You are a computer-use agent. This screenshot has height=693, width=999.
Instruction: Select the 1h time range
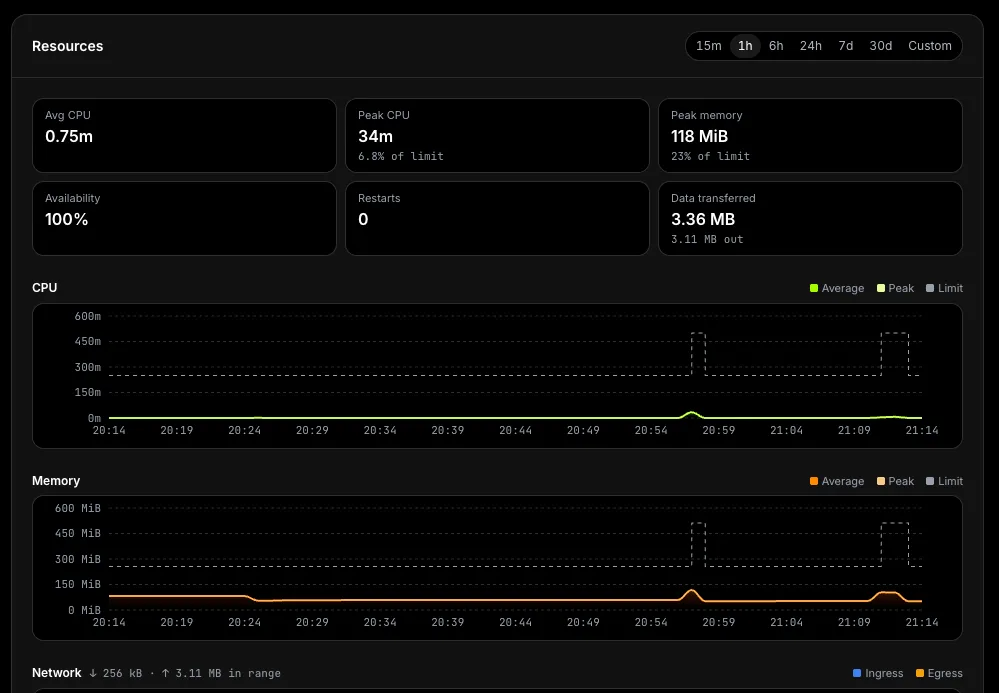(x=745, y=46)
